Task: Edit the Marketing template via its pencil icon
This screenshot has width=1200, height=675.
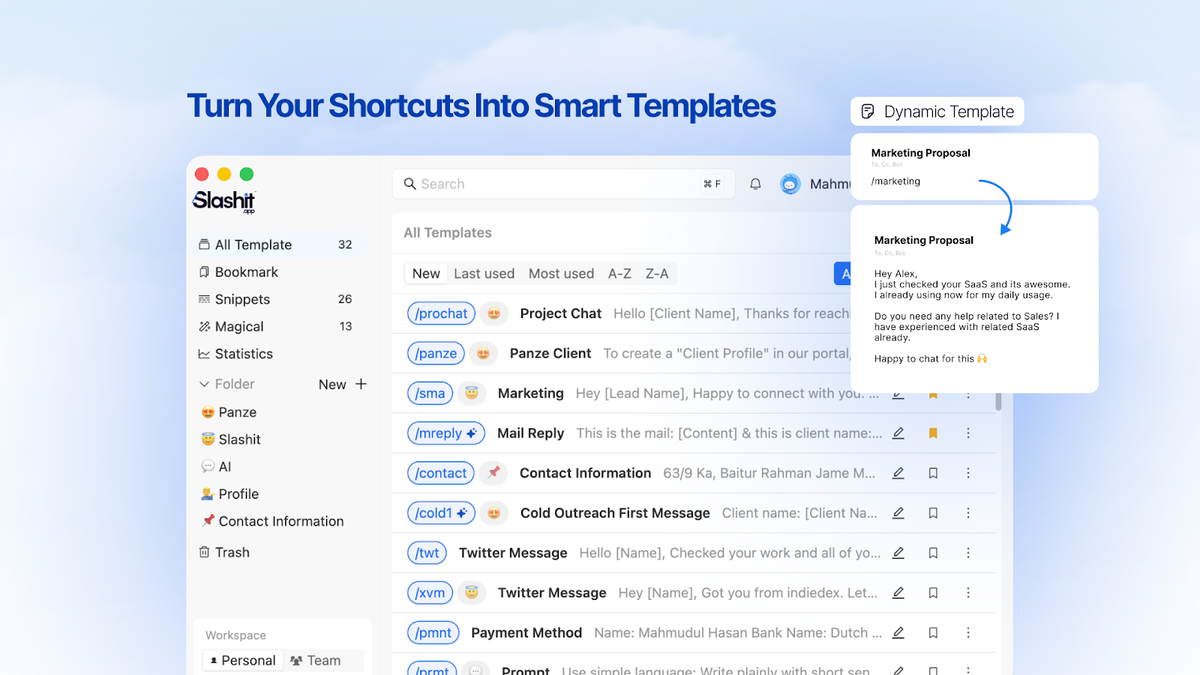Action: [x=898, y=393]
